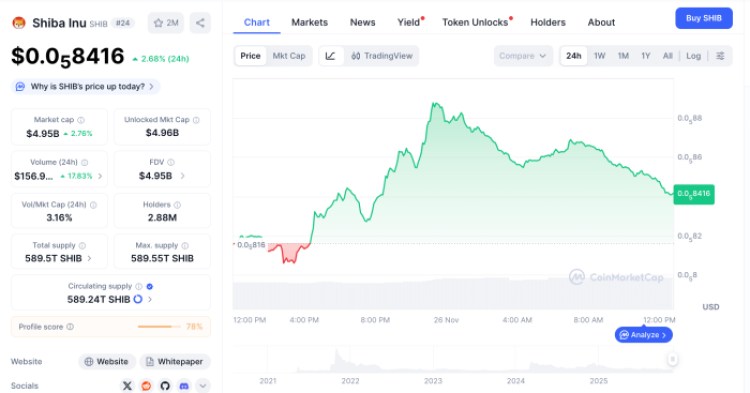Screen dimensions: 750x393
Task: Toggle chart to Mkt Cap view
Action: point(289,56)
